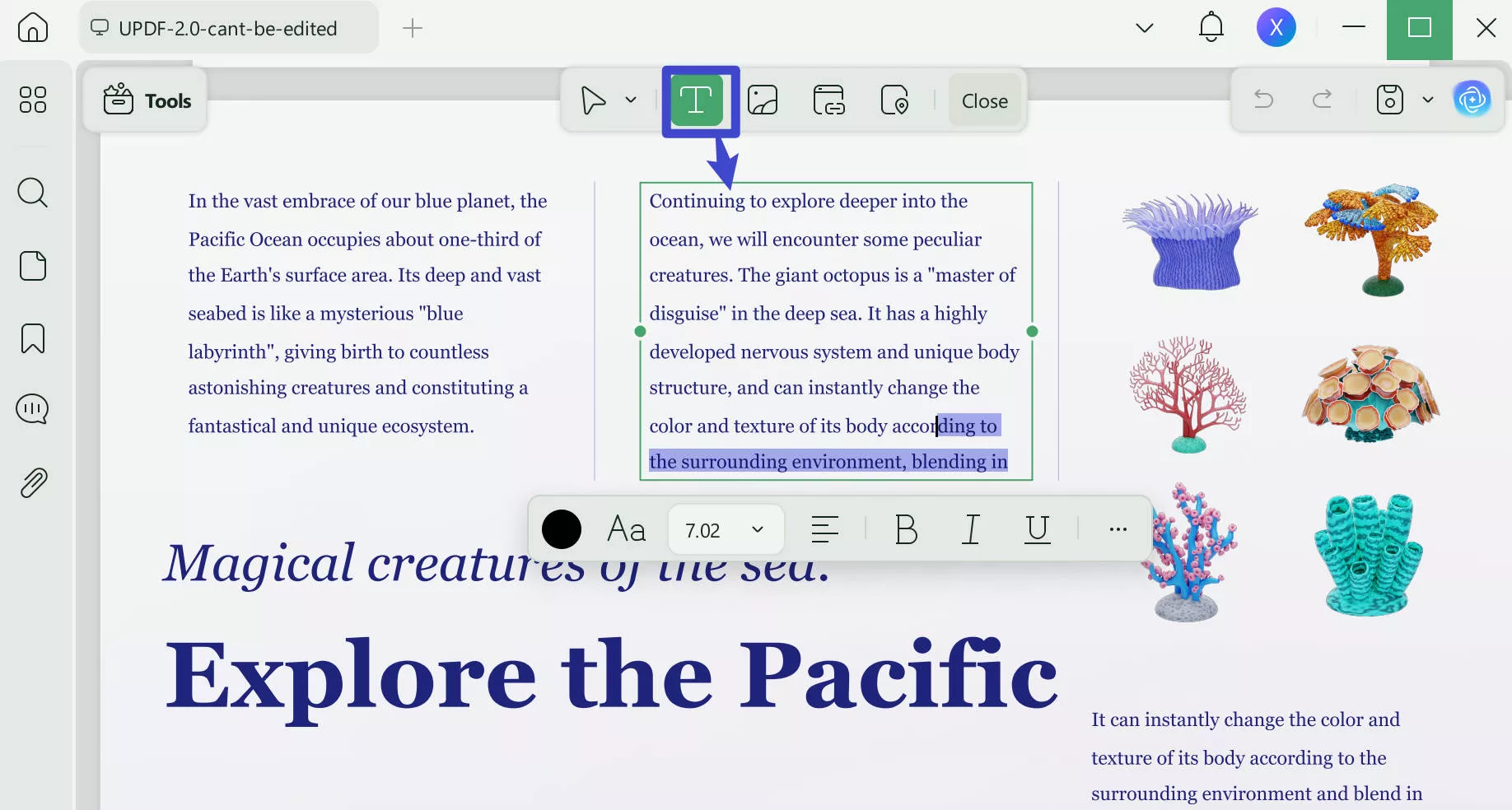Open the Bookmarks panel
The image size is (1512, 810).
(x=32, y=338)
